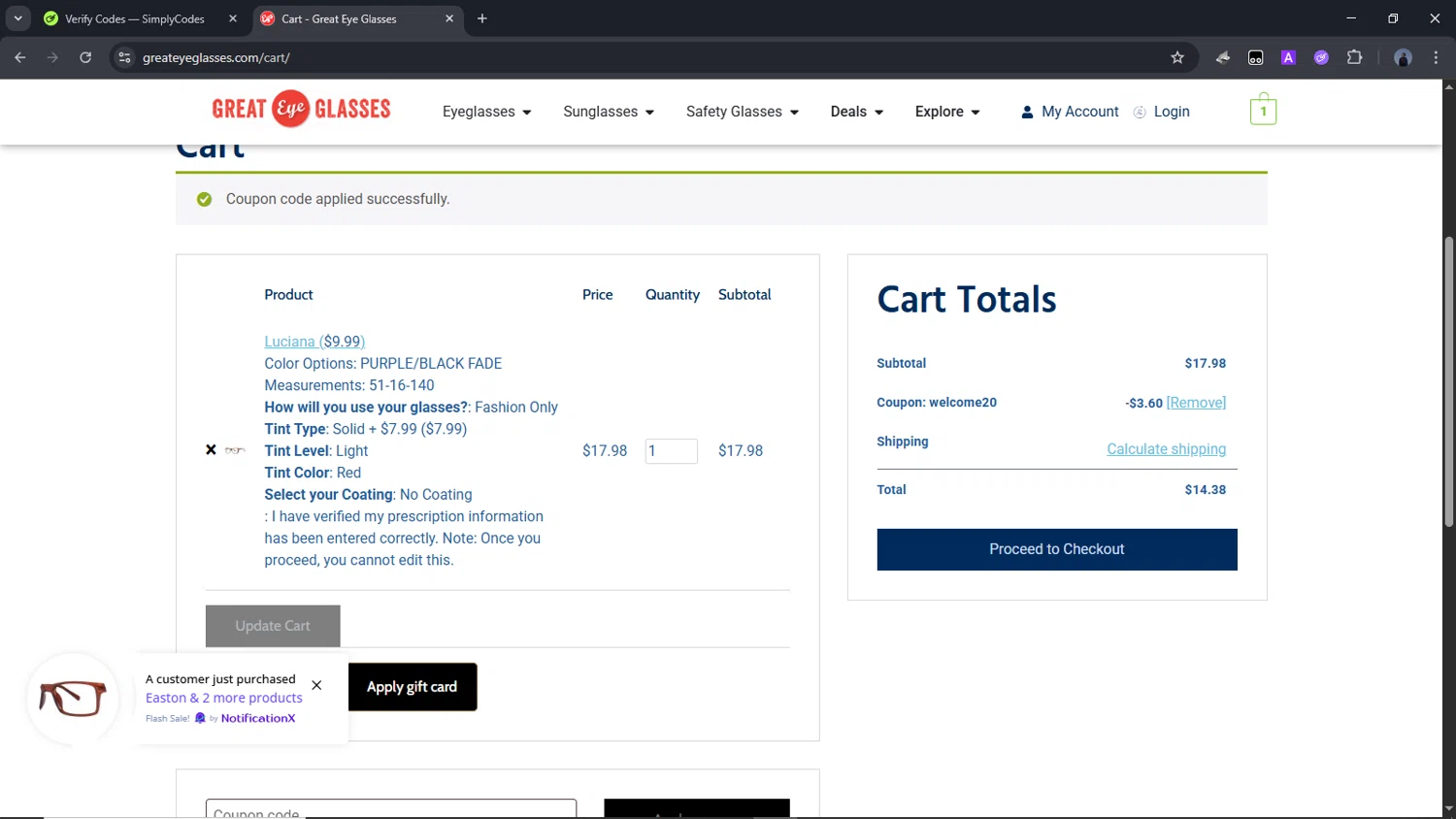Go back to previous page

click(x=20, y=57)
